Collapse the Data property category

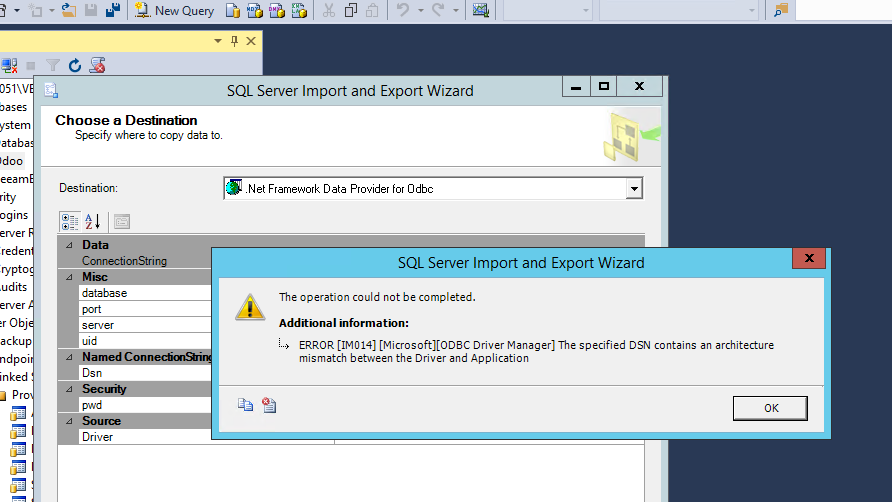pyautogui.click(x=69, y=245)
